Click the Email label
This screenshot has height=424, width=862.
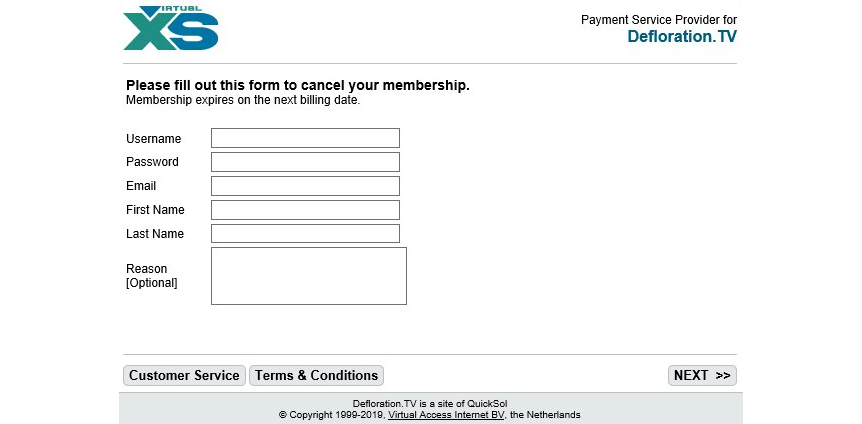pyautogui.click(x=141, y=186)
